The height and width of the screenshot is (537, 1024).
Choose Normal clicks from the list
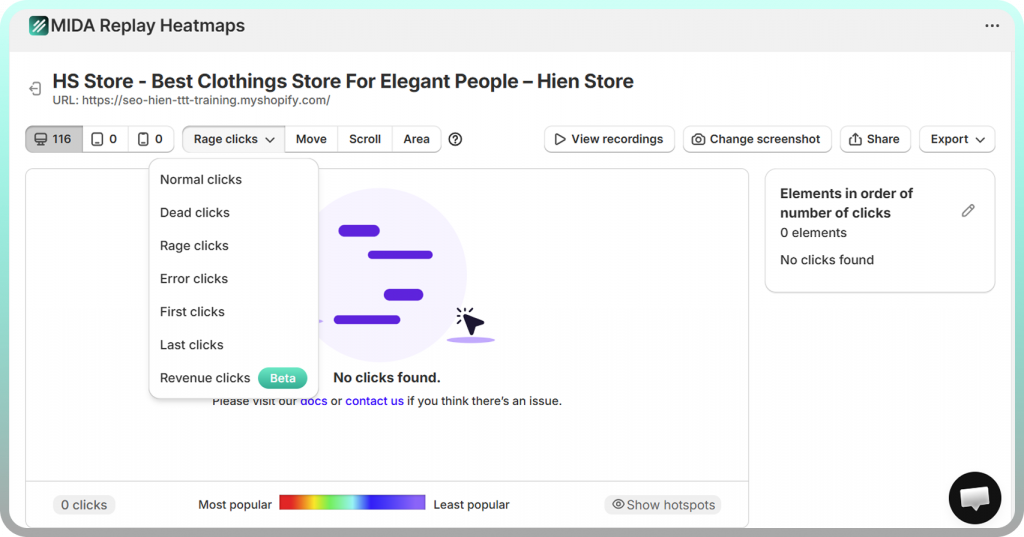201,180
